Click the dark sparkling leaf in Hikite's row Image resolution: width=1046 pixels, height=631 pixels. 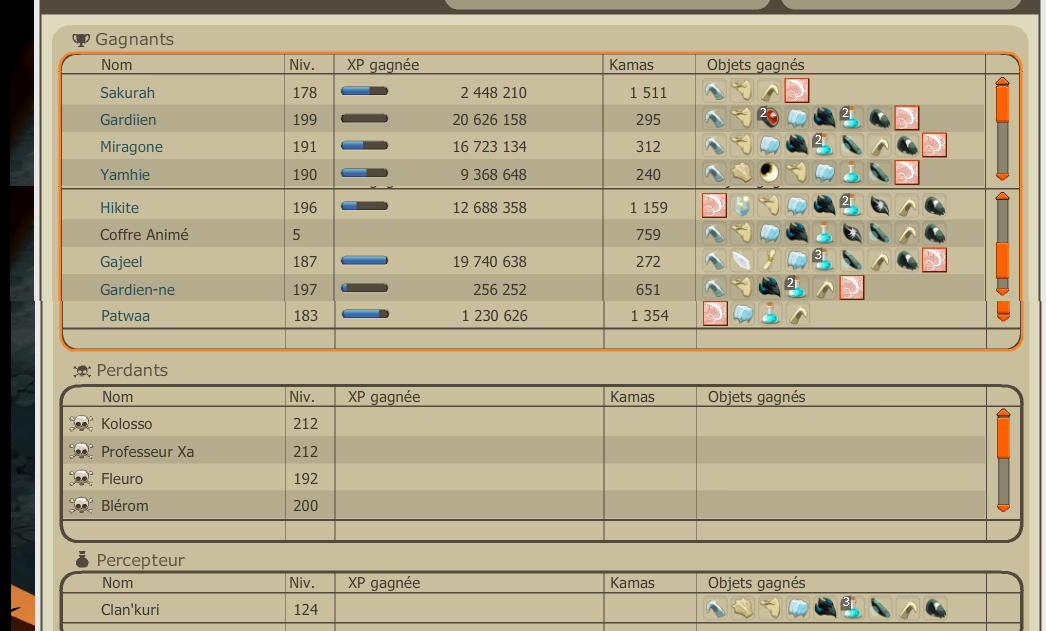point(879,206)
